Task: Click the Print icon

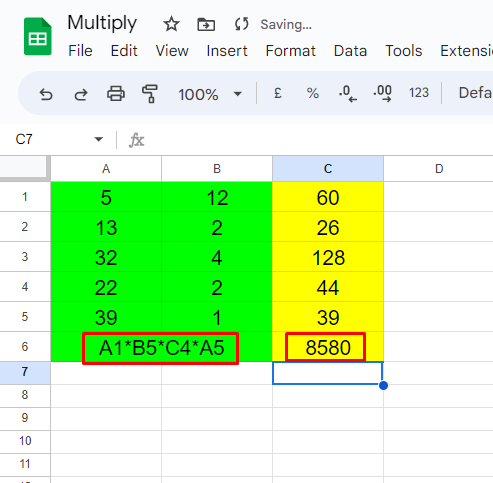Action: [x=116, y=93]
